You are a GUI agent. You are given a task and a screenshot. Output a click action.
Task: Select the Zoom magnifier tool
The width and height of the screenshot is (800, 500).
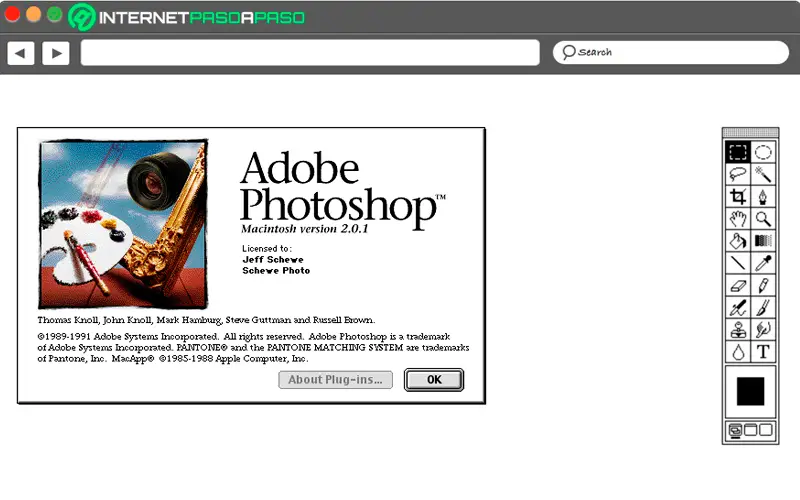763,218
